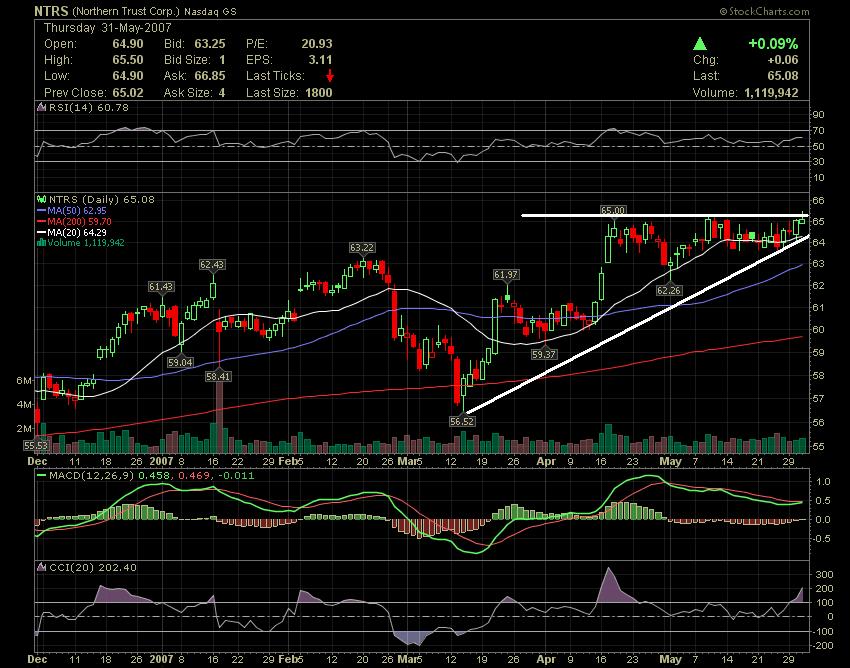Click the white MA(20) legend line swatch
The width and height of the screenshot is (850, 668).
point(41,232)
